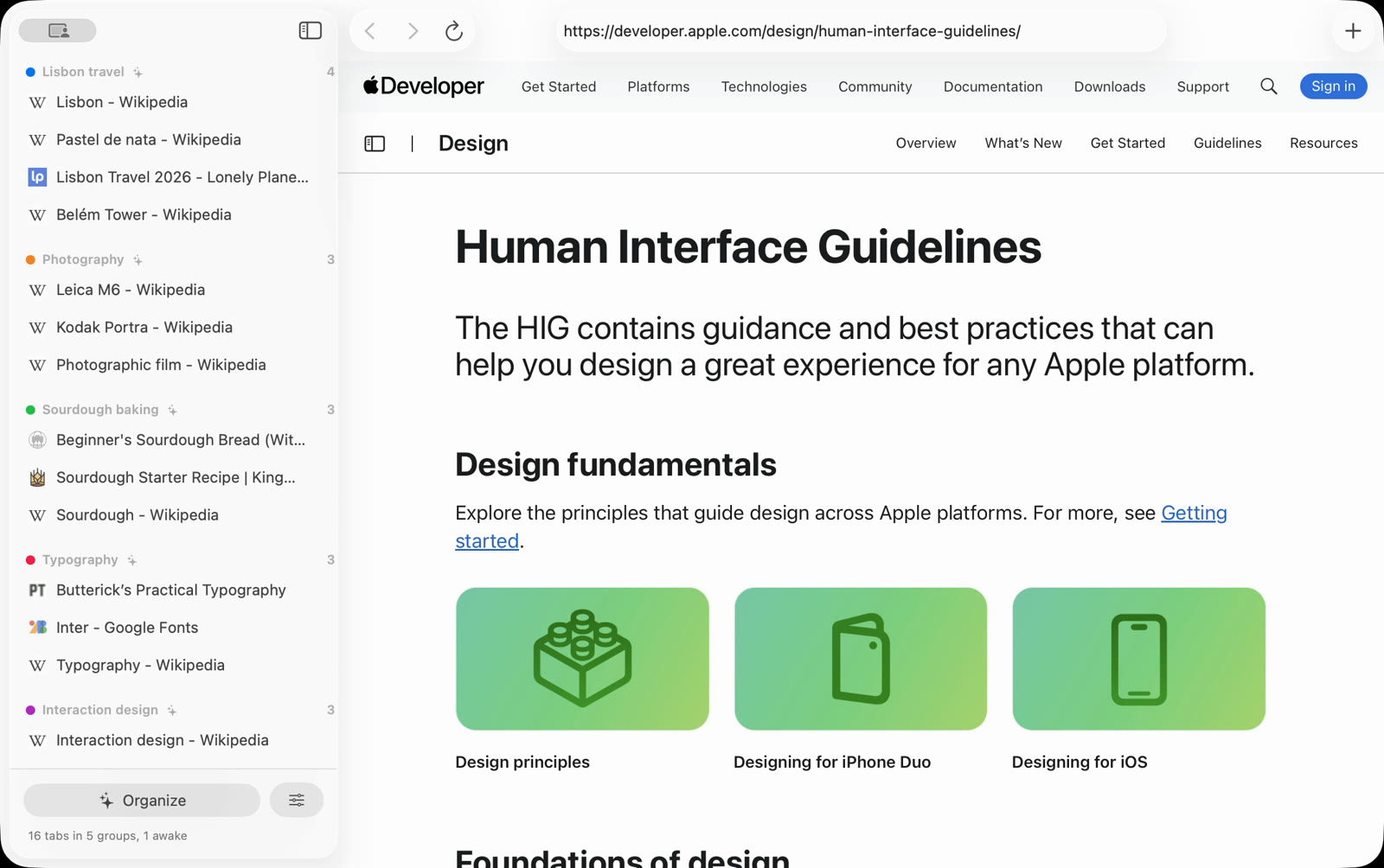Open the Design principles brick thumbnail
1384x868 pixels.
[x=582, y=659]
